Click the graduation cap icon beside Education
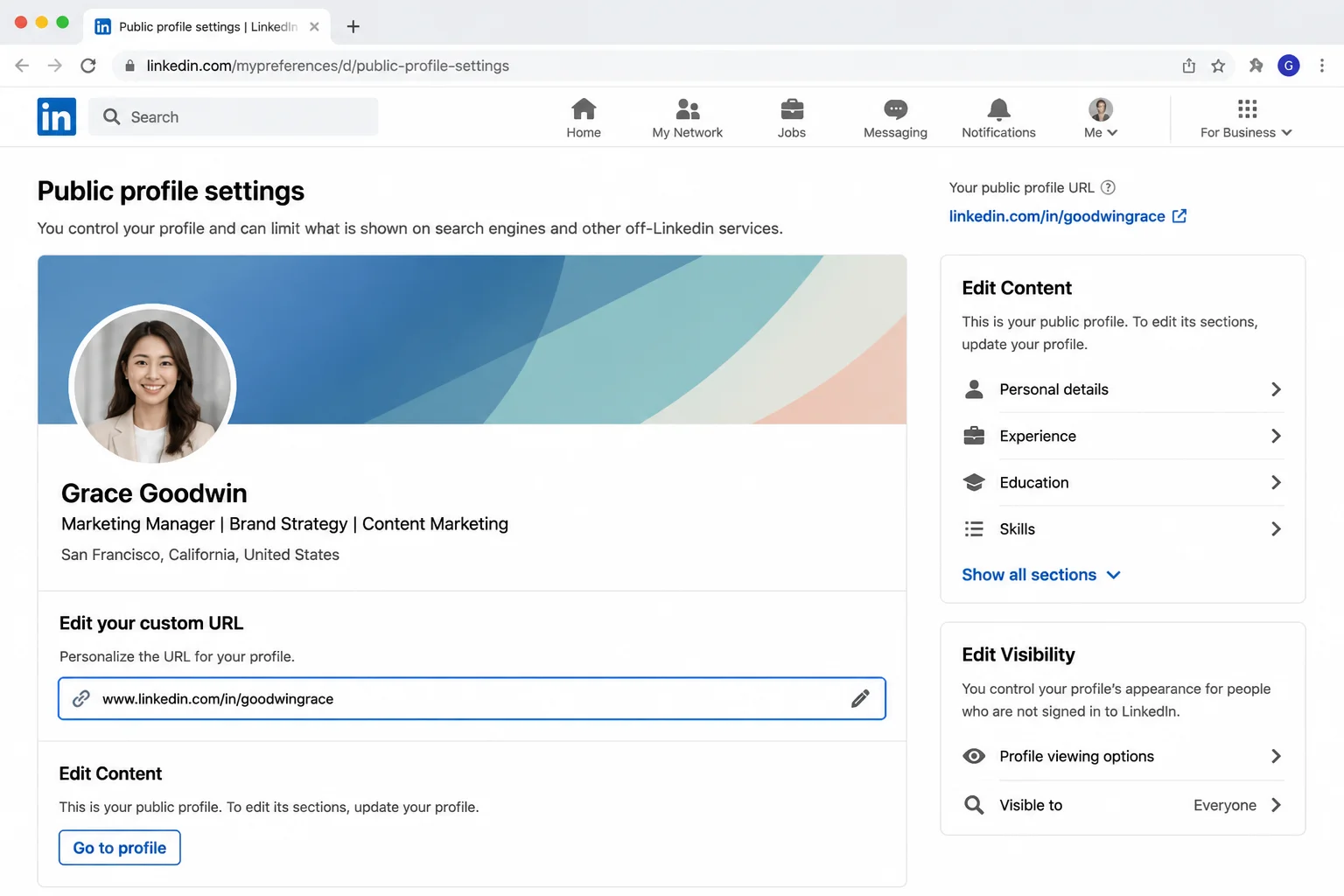This screenshot has width=1344, height=896. click(974, 482)
